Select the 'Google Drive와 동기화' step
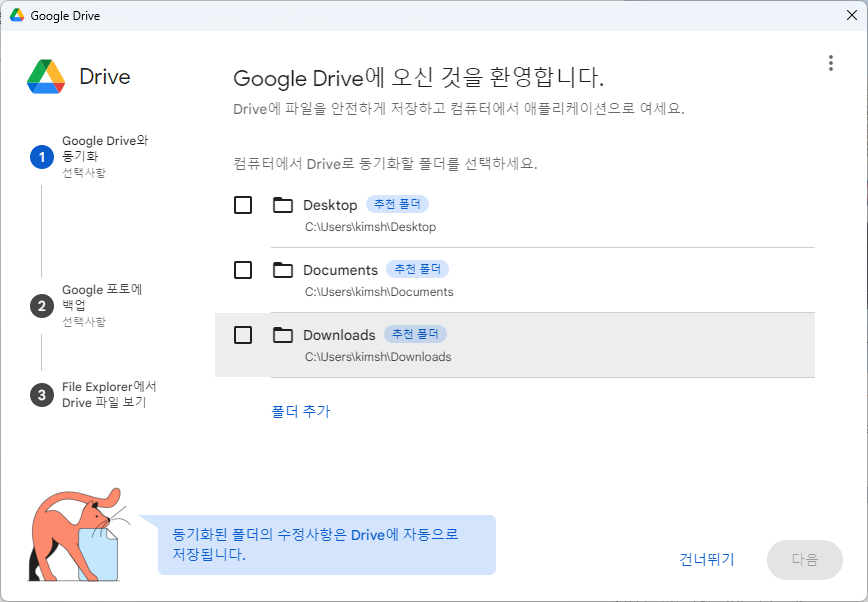Viewport: 868px width, 602px height. tap(104, 148)
